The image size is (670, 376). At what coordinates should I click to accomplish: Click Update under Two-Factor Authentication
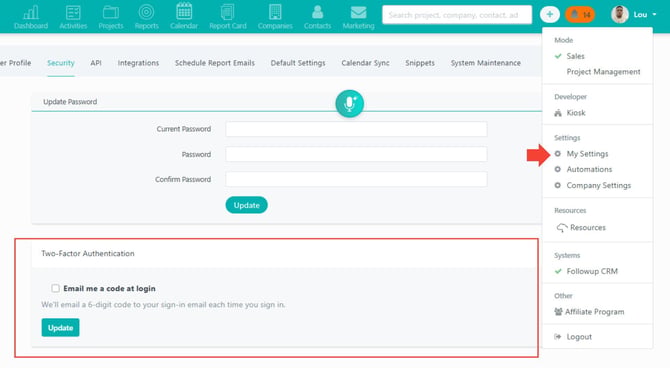[x=60, y=328]
